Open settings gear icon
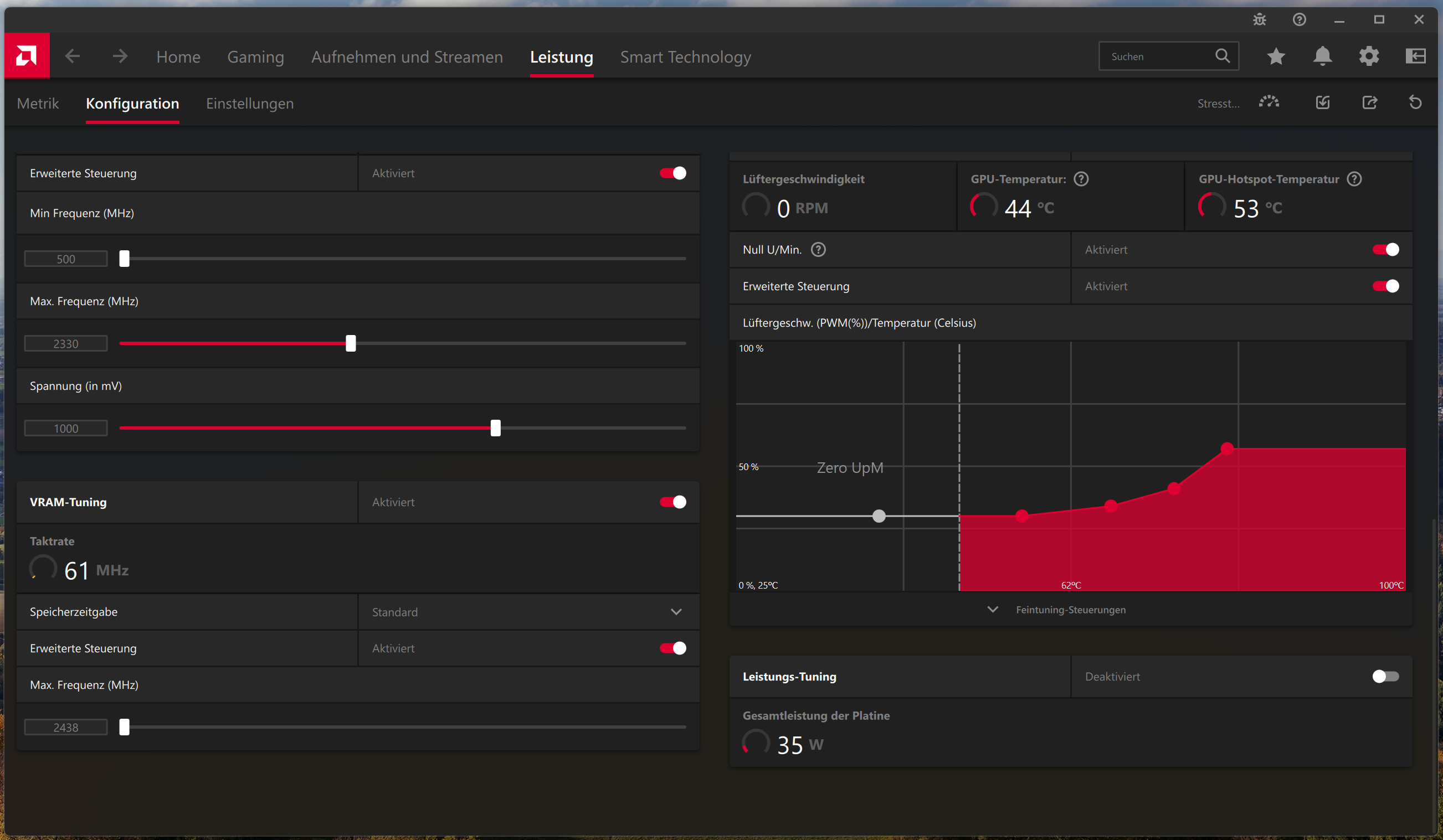This screenshot has height=840, width=1443. [1369, 56]
